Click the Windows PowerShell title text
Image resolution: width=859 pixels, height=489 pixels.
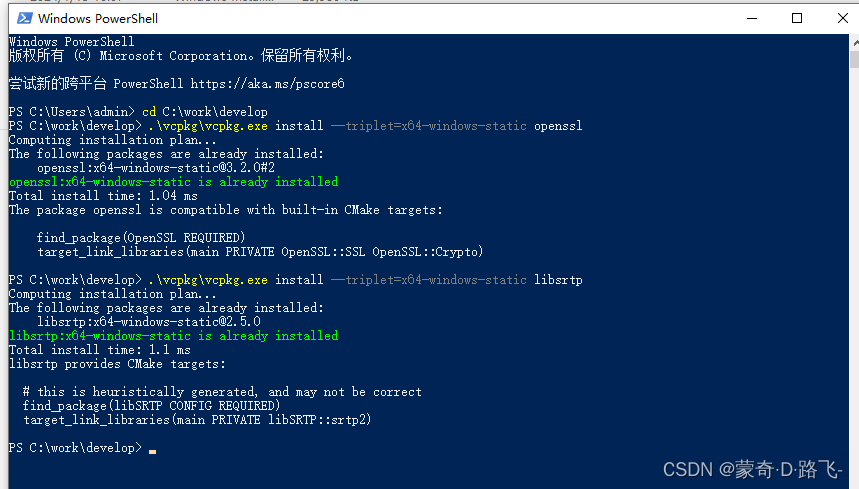pyautogui.click(x=98, y=19)
